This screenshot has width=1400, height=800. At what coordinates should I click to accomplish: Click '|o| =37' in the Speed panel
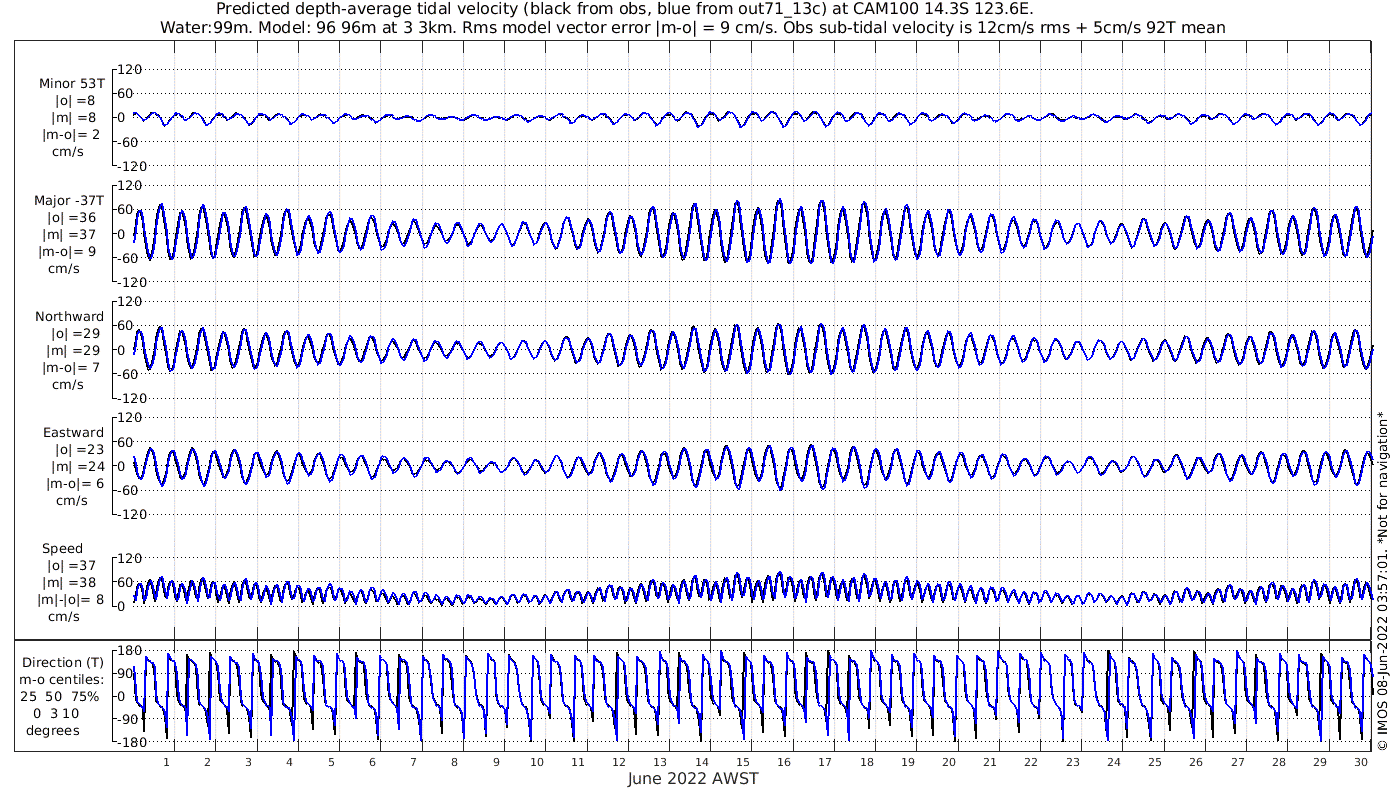pos(72,566)
